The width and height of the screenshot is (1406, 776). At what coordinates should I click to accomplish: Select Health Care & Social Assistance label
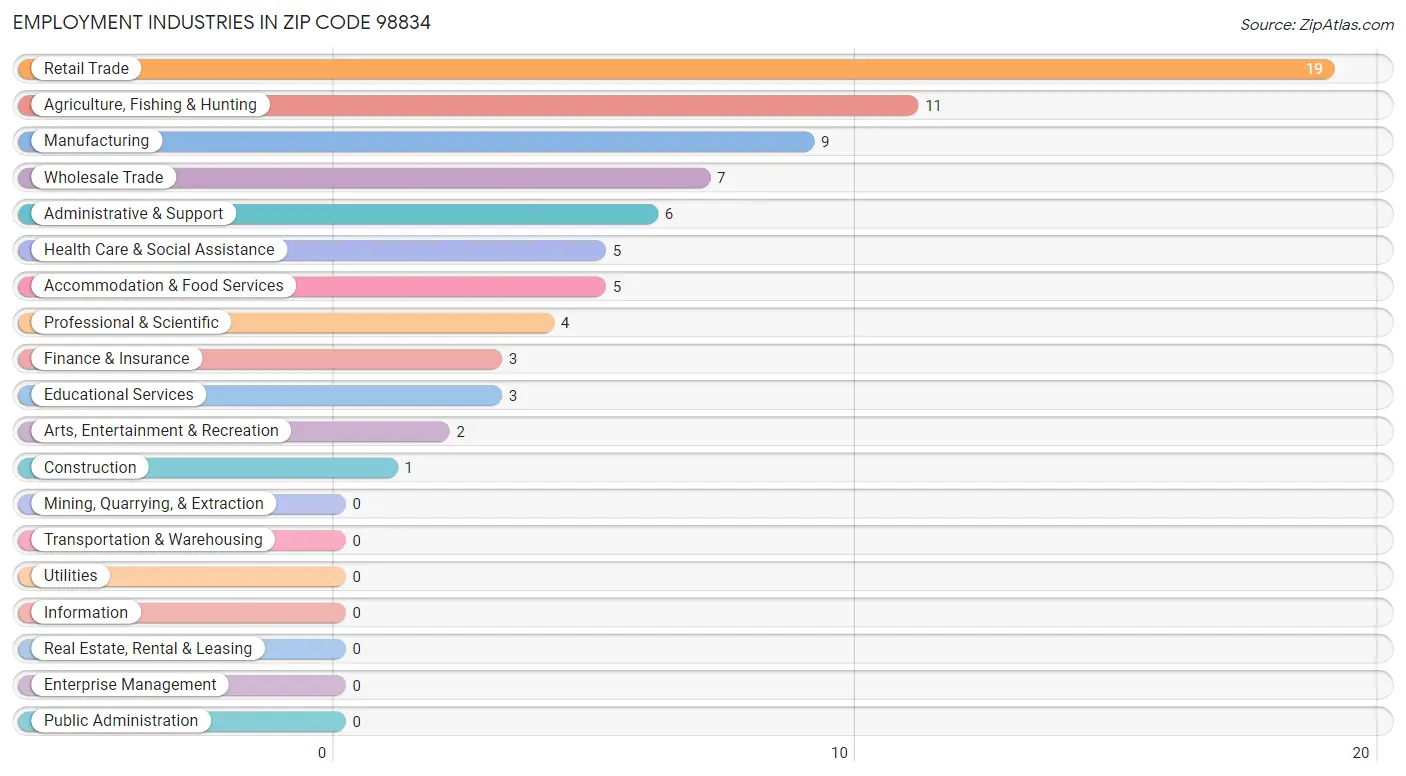click(159, 250)
